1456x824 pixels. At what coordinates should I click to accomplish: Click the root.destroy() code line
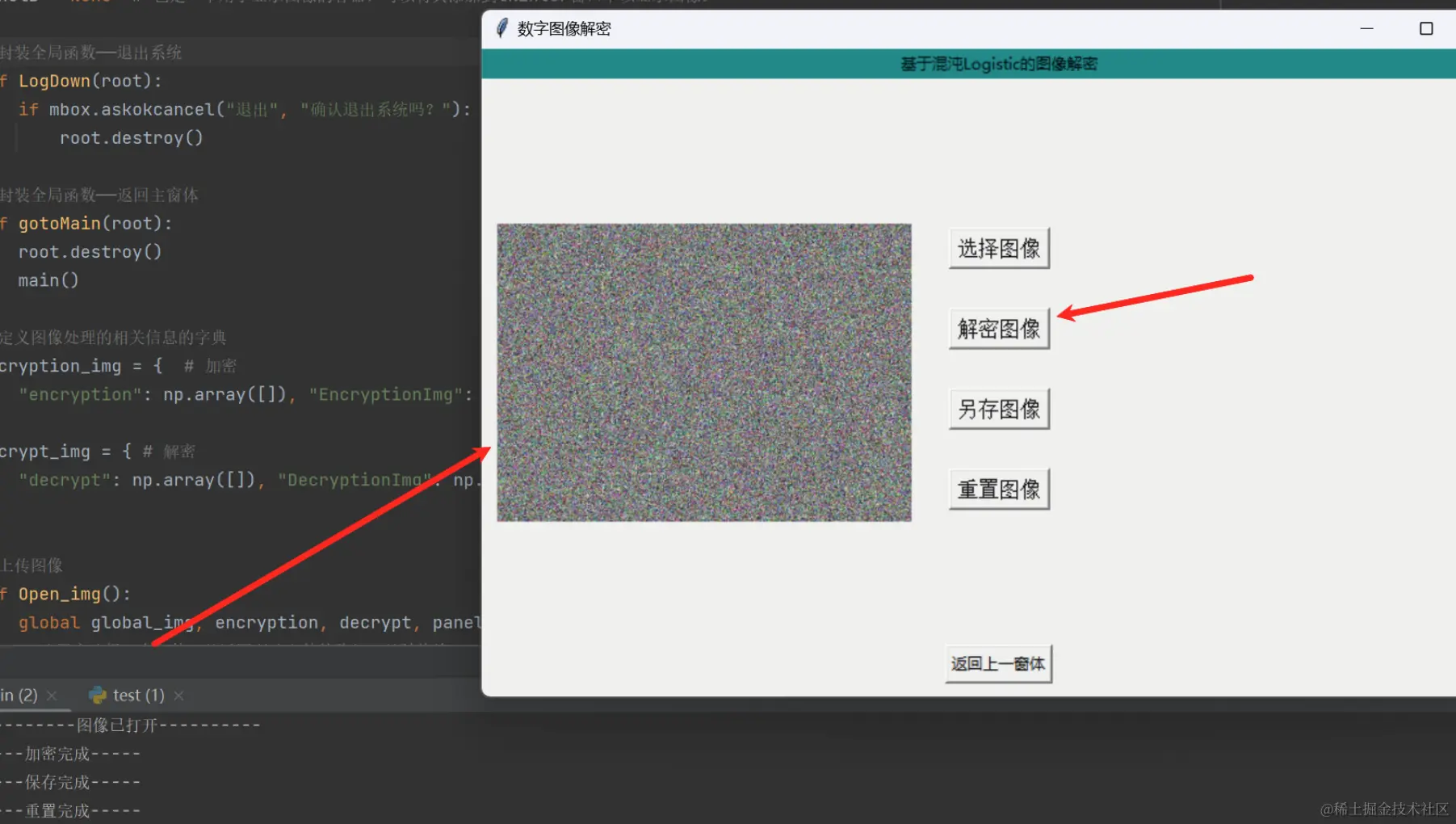click(x=131, y=137)
